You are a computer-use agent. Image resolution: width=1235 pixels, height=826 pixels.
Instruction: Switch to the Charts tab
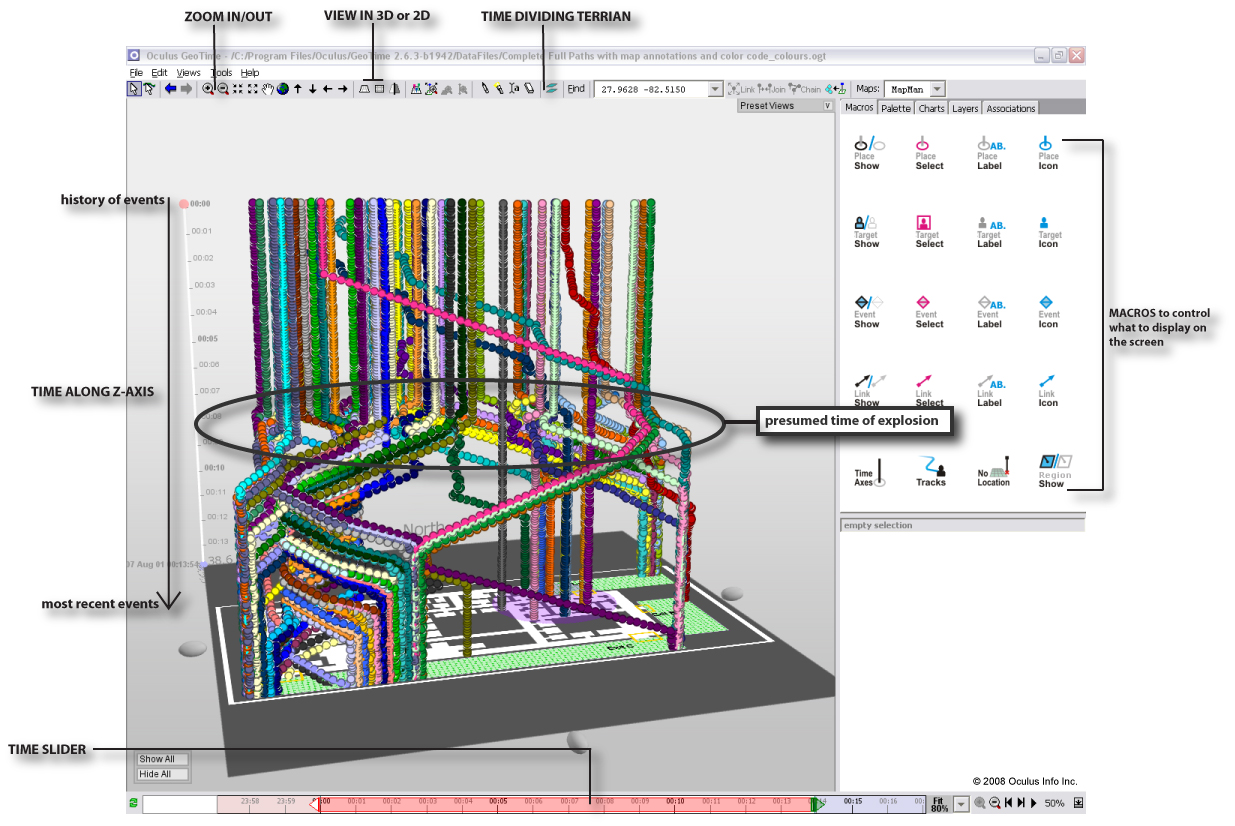coord(931,108)
